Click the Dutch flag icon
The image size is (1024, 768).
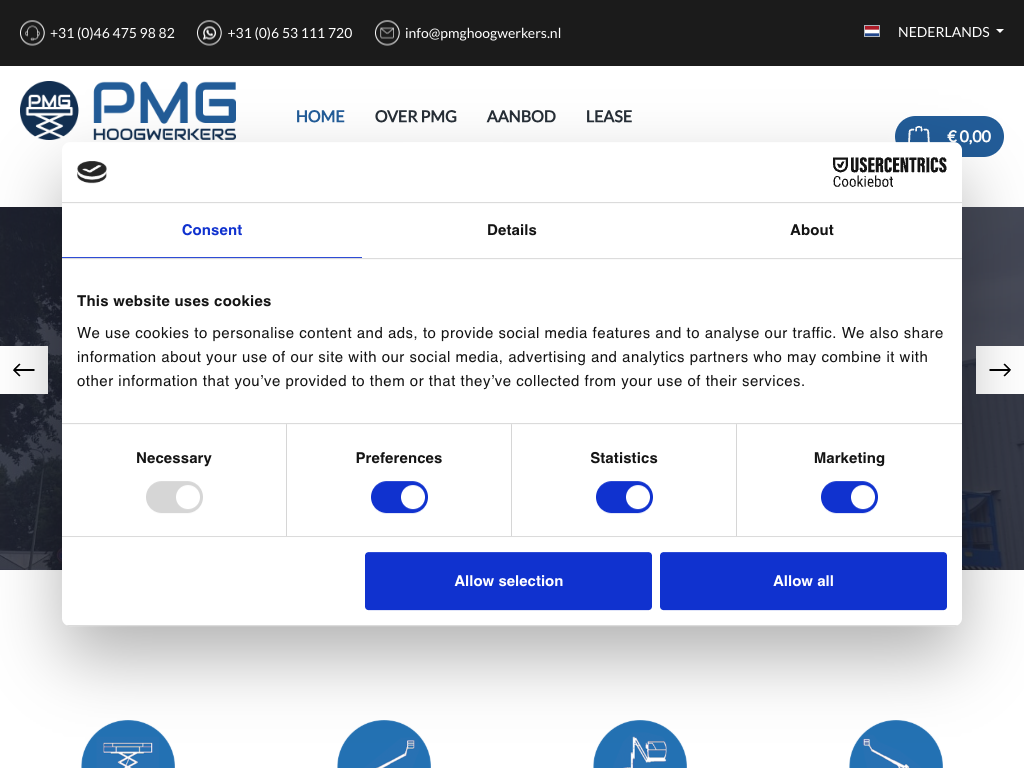872,31
